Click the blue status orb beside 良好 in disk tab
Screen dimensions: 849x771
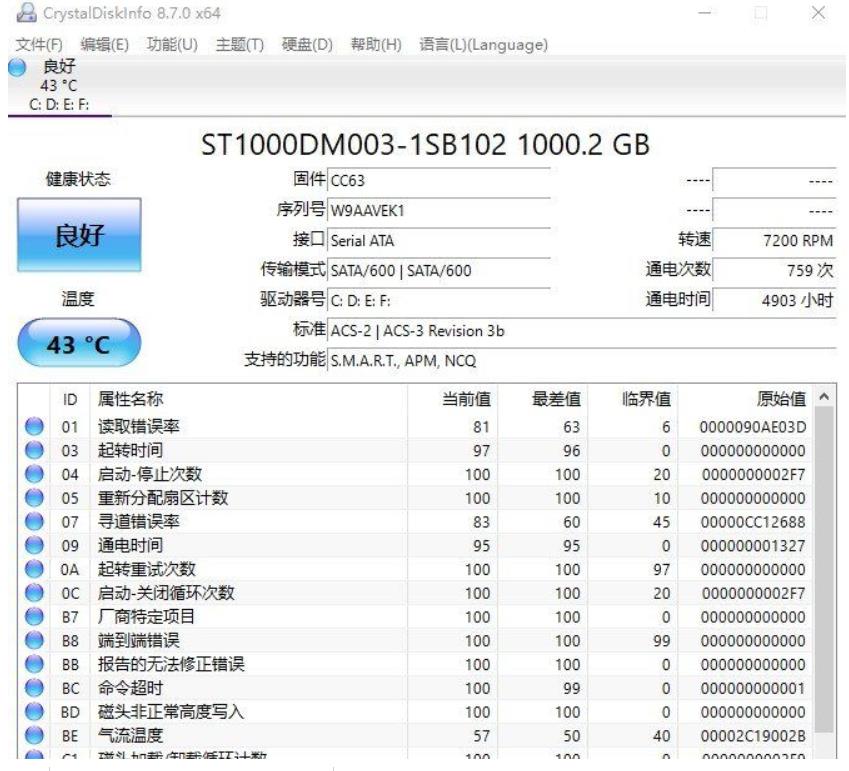[x=17, y=68]
